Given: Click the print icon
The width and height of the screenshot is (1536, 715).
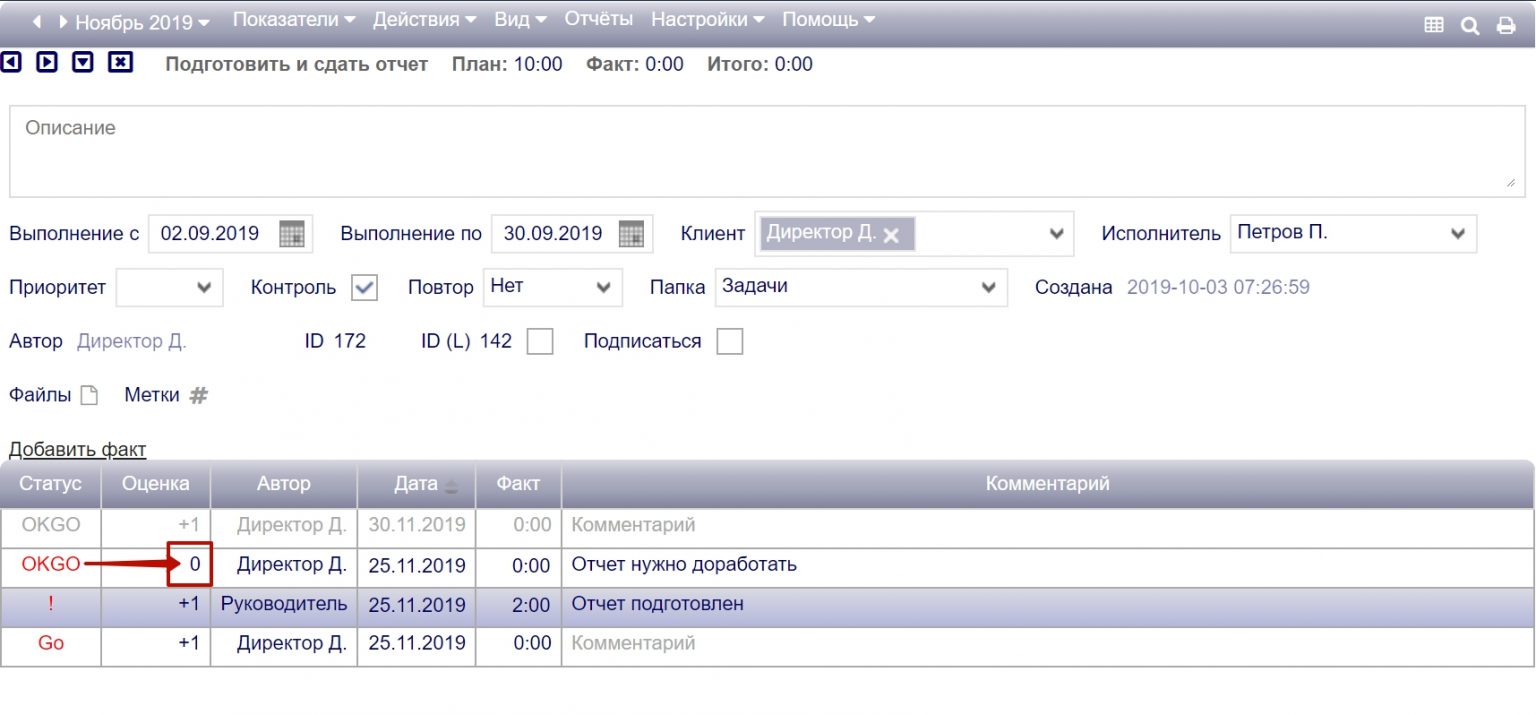Looking at the screenshot, I should click(1505, 26).
